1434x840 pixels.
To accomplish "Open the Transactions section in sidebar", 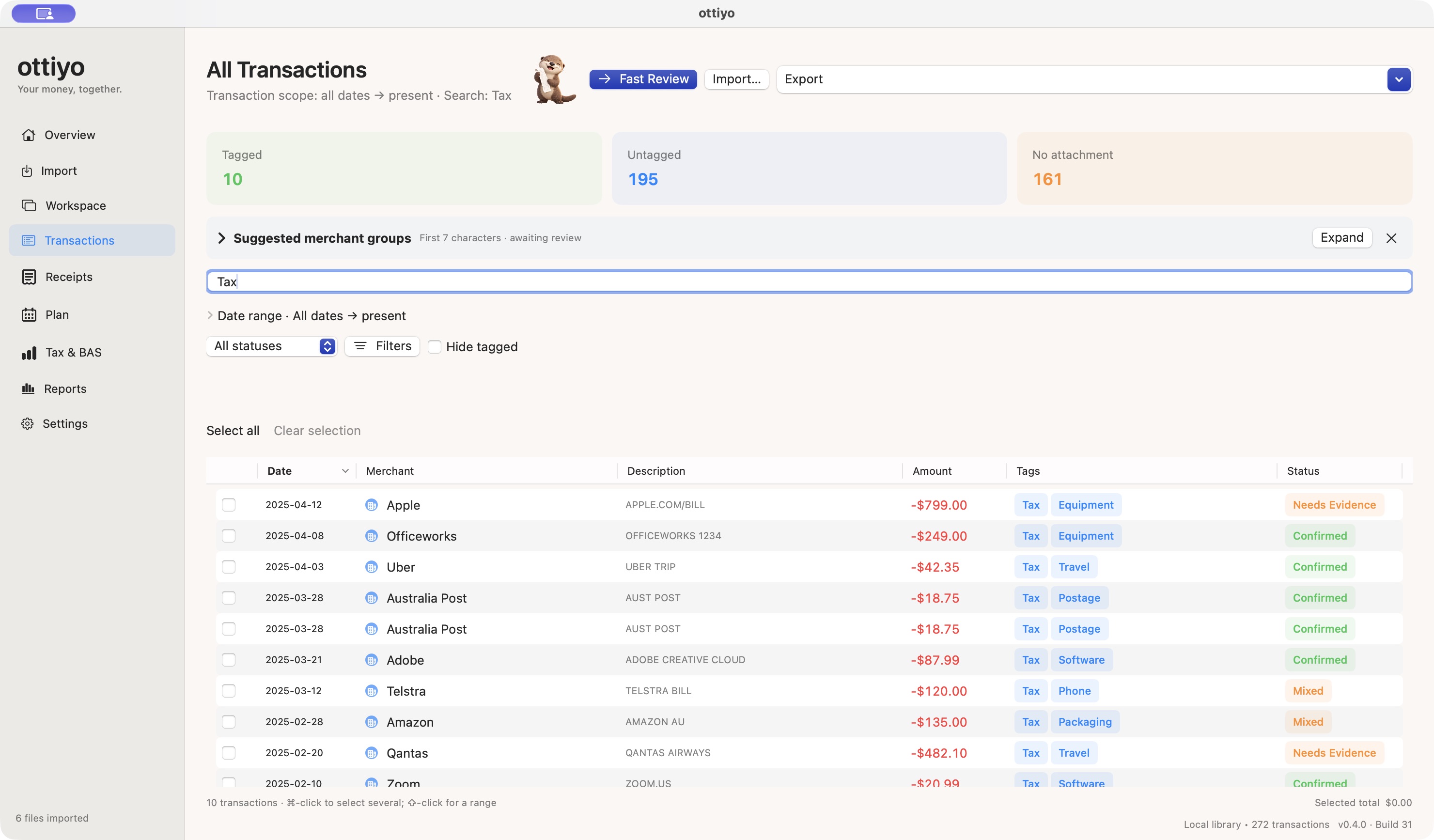I will pos(92,240).
